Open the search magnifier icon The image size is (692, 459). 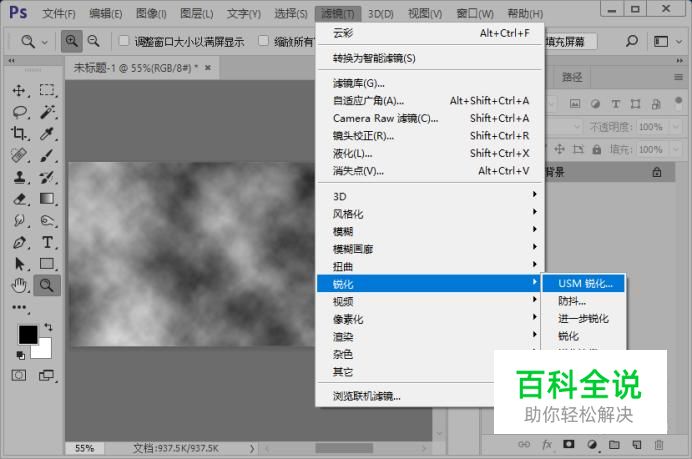click(x=632, y=41)
